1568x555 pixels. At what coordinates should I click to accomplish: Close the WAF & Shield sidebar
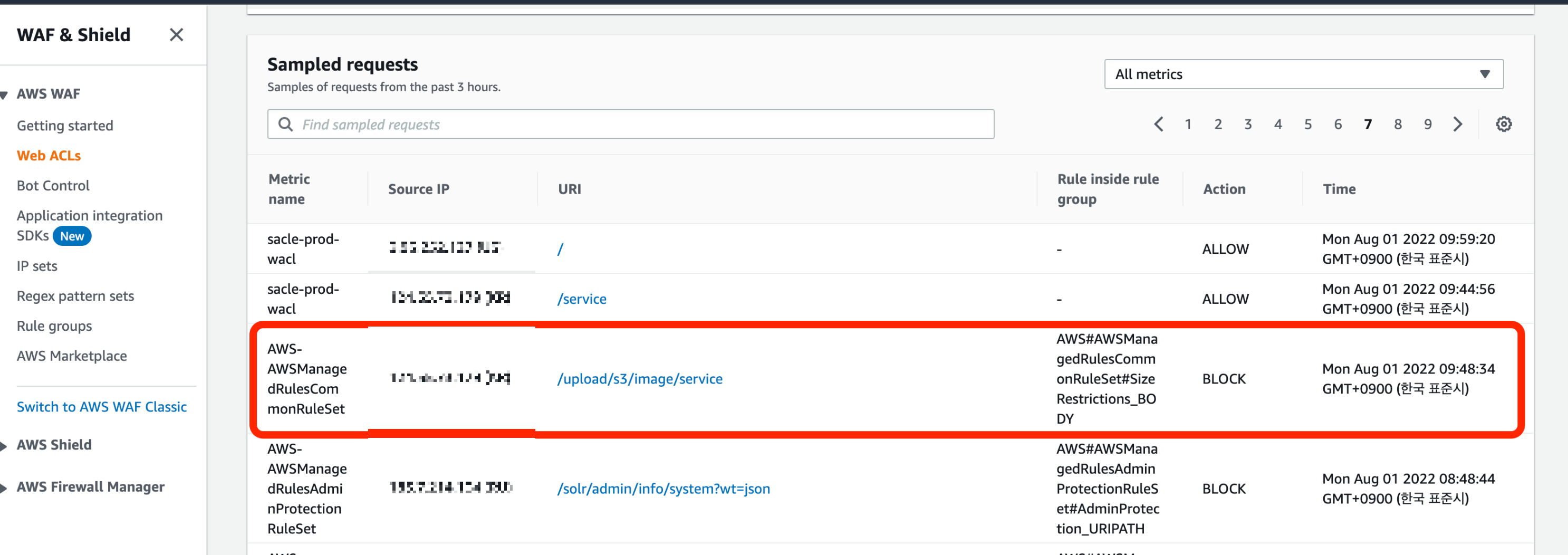(x=176, y=35)
